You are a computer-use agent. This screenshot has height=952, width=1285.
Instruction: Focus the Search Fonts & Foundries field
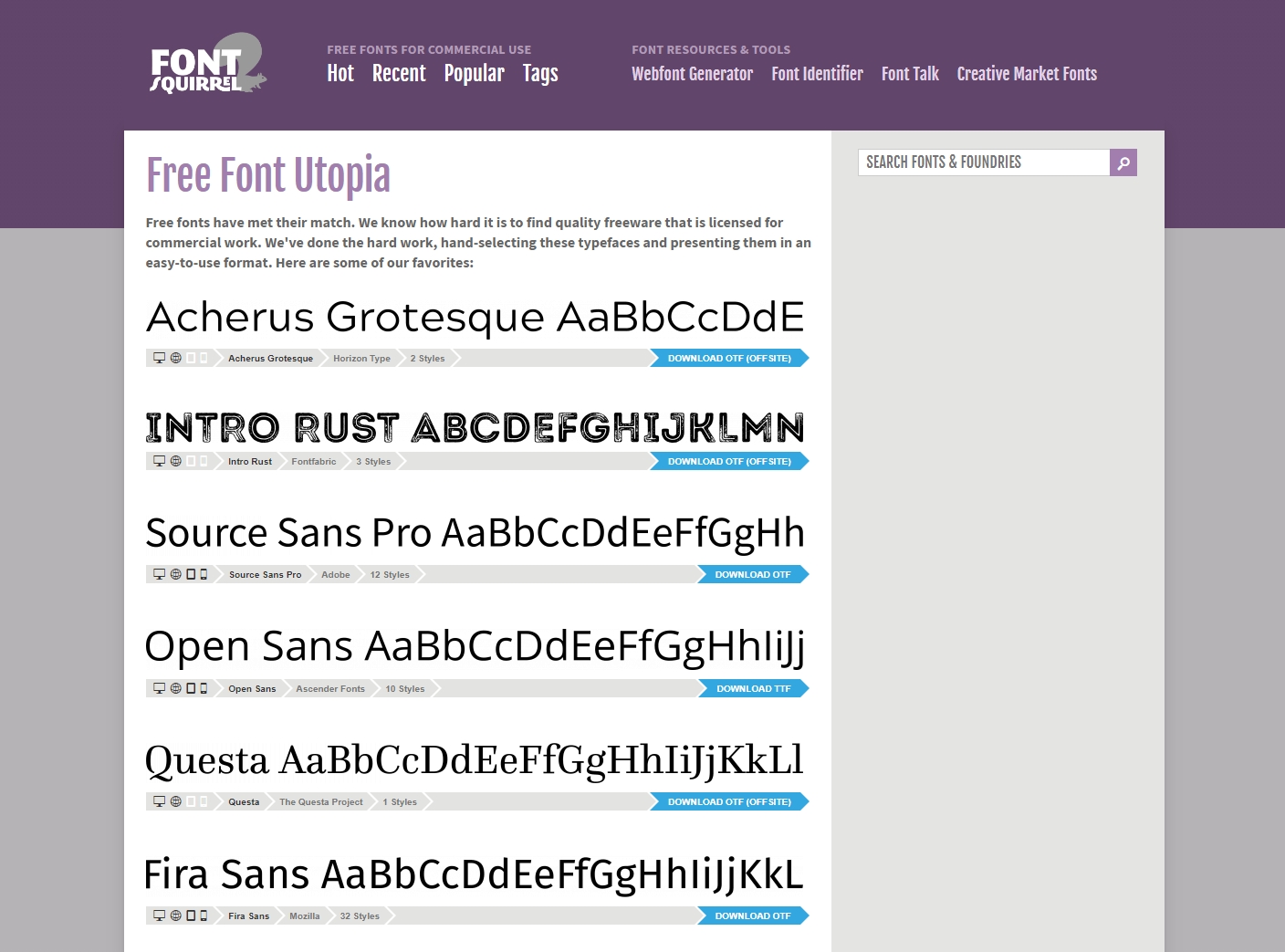pos(984,162)
